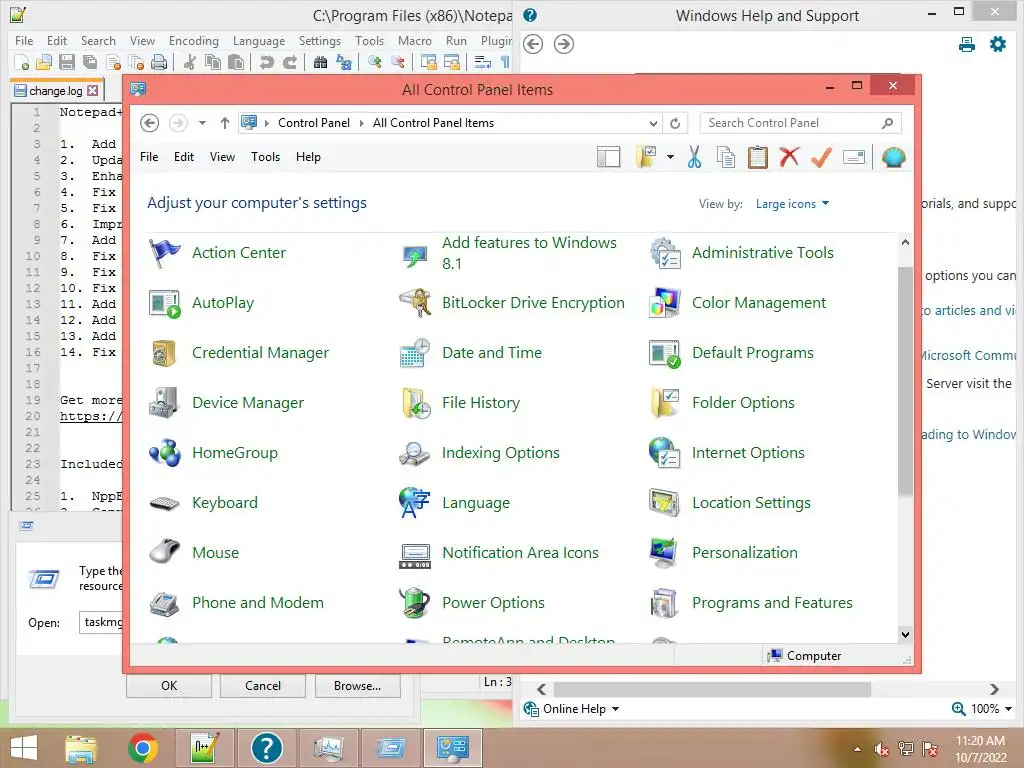Click Control Panel in the address breadcrumb

point(313,123)
